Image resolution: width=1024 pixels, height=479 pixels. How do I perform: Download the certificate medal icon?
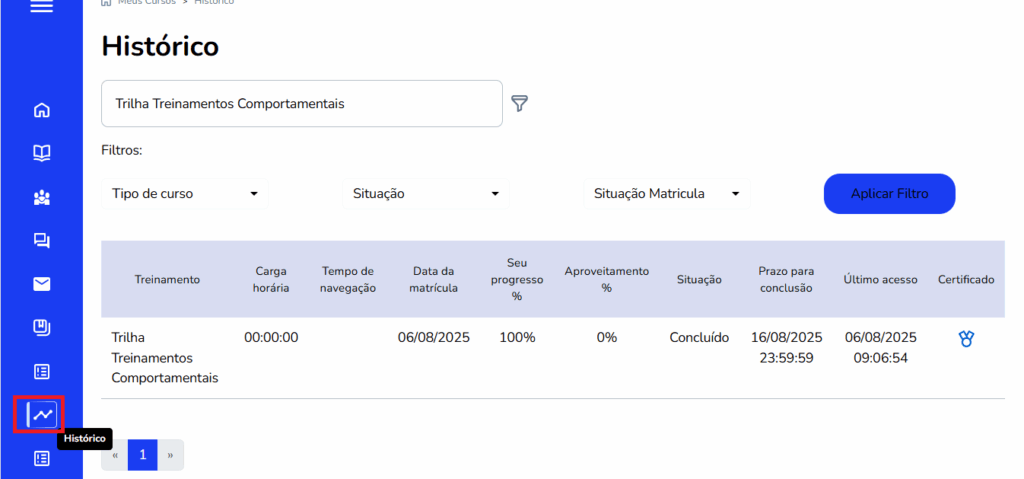[x=965, y=339]
